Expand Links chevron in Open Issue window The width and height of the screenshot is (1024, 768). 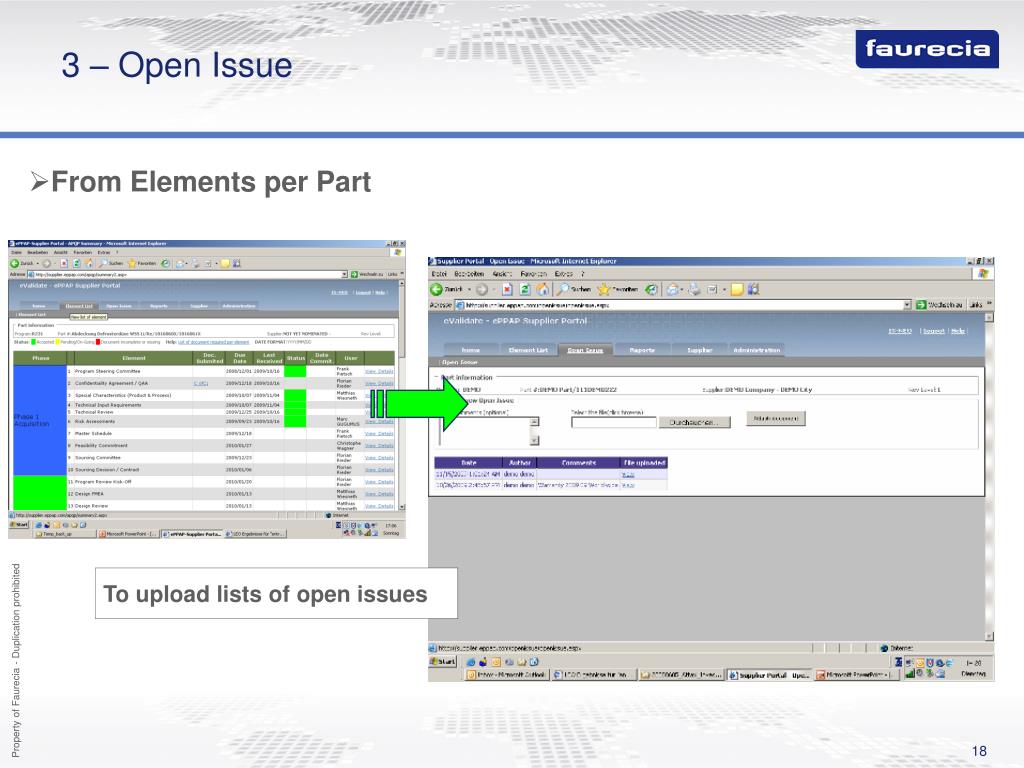989,304
